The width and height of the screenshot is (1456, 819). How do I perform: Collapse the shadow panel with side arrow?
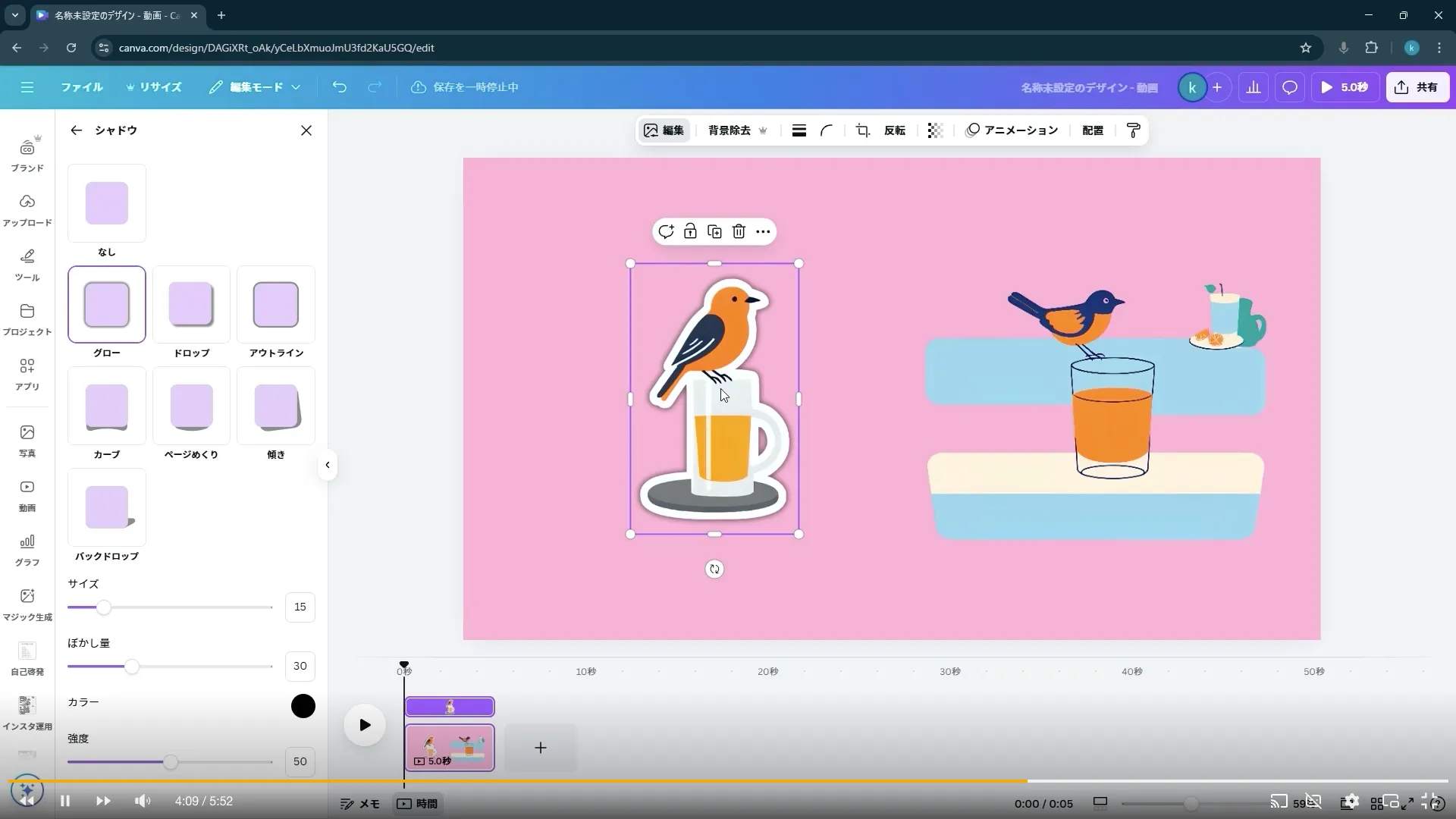coord(328,465)
